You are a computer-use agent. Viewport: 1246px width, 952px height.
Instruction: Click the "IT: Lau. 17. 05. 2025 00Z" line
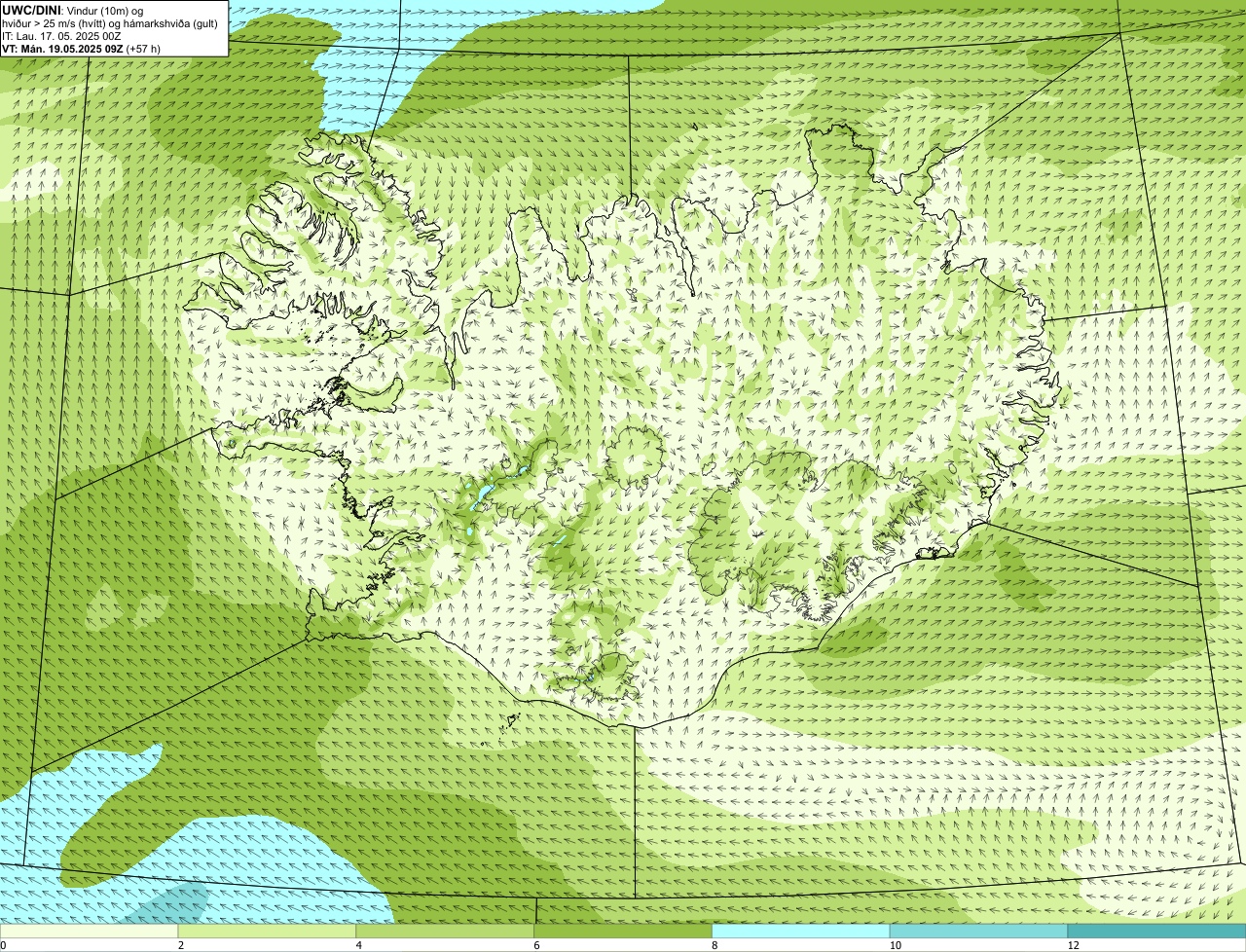pyautogui.click(x=61, y=36)
